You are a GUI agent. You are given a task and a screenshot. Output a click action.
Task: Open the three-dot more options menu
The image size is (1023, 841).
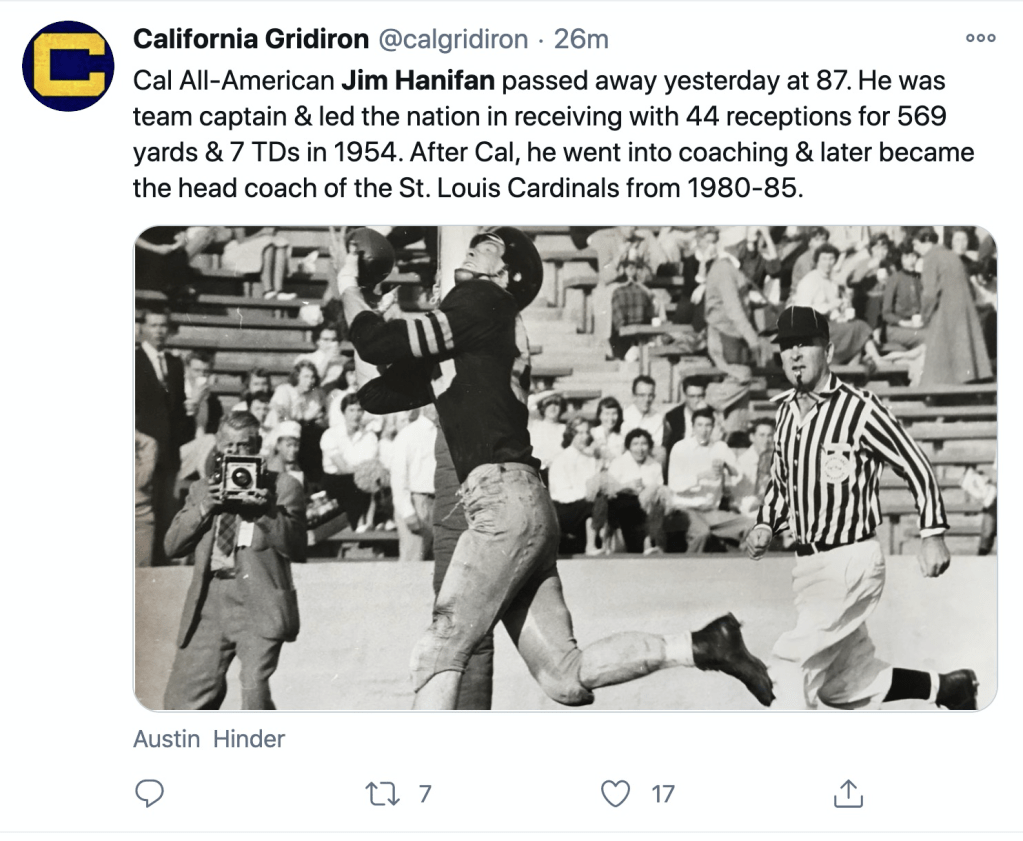980,38
